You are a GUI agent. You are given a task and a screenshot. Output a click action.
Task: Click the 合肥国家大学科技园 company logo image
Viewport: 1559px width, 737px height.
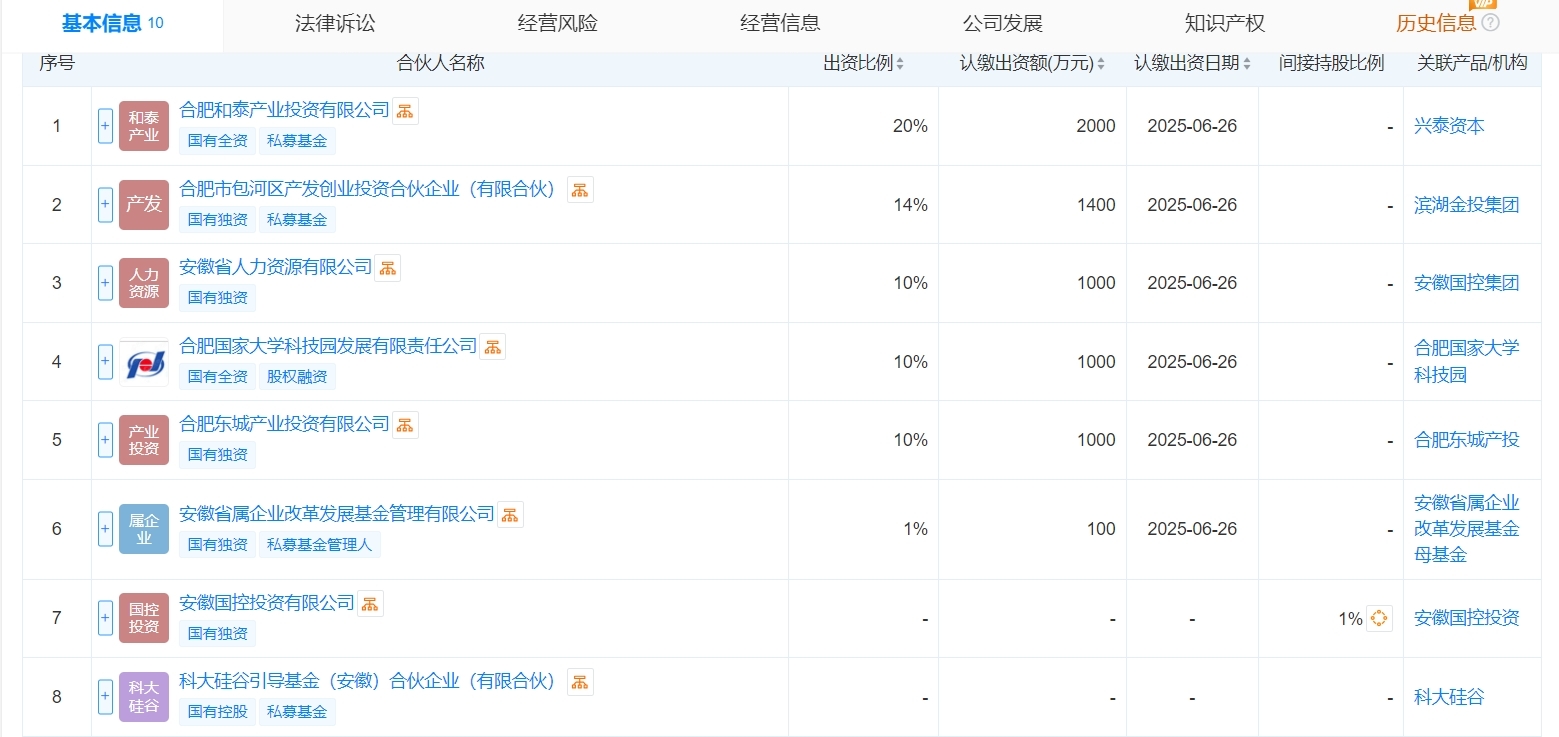(x=144, y=362)
